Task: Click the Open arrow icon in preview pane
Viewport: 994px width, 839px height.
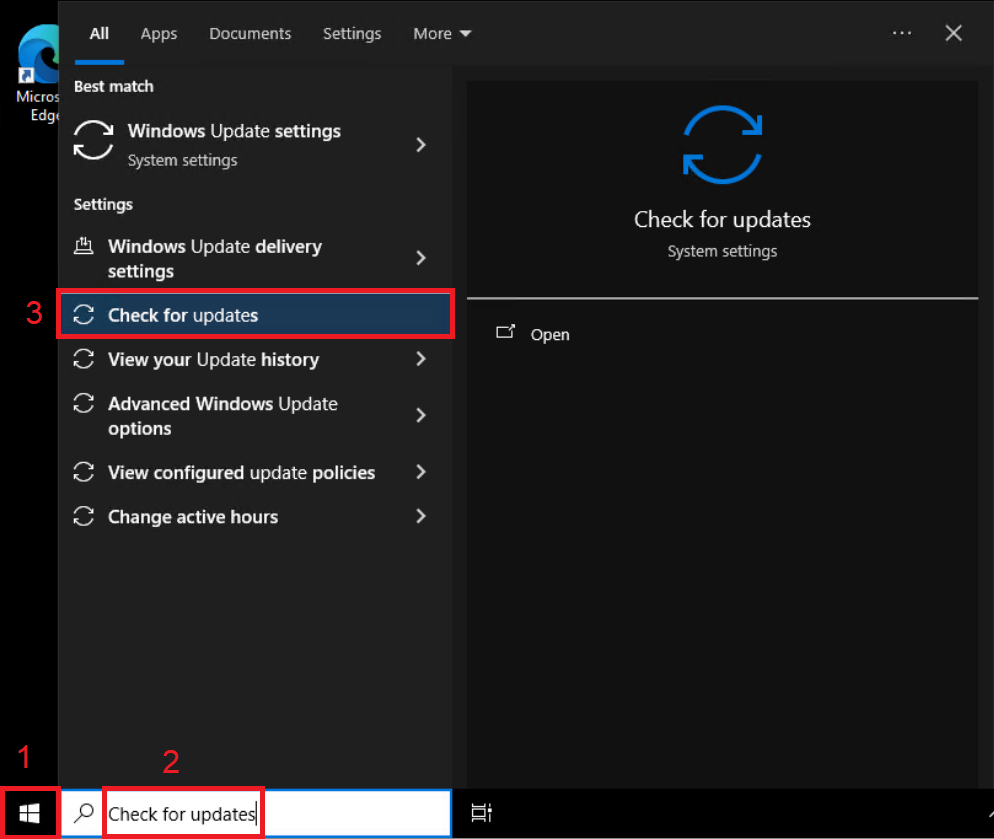Action: [507, 333]
